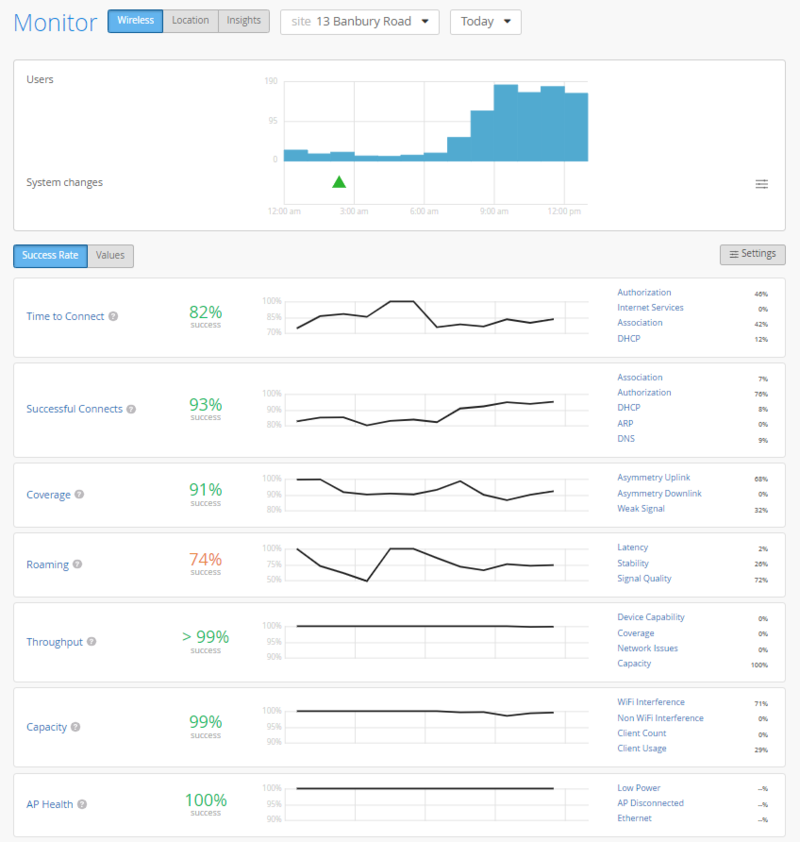Toggle metrics to Values view
This screenshot has height=842, width=800.
coord(110,255)
